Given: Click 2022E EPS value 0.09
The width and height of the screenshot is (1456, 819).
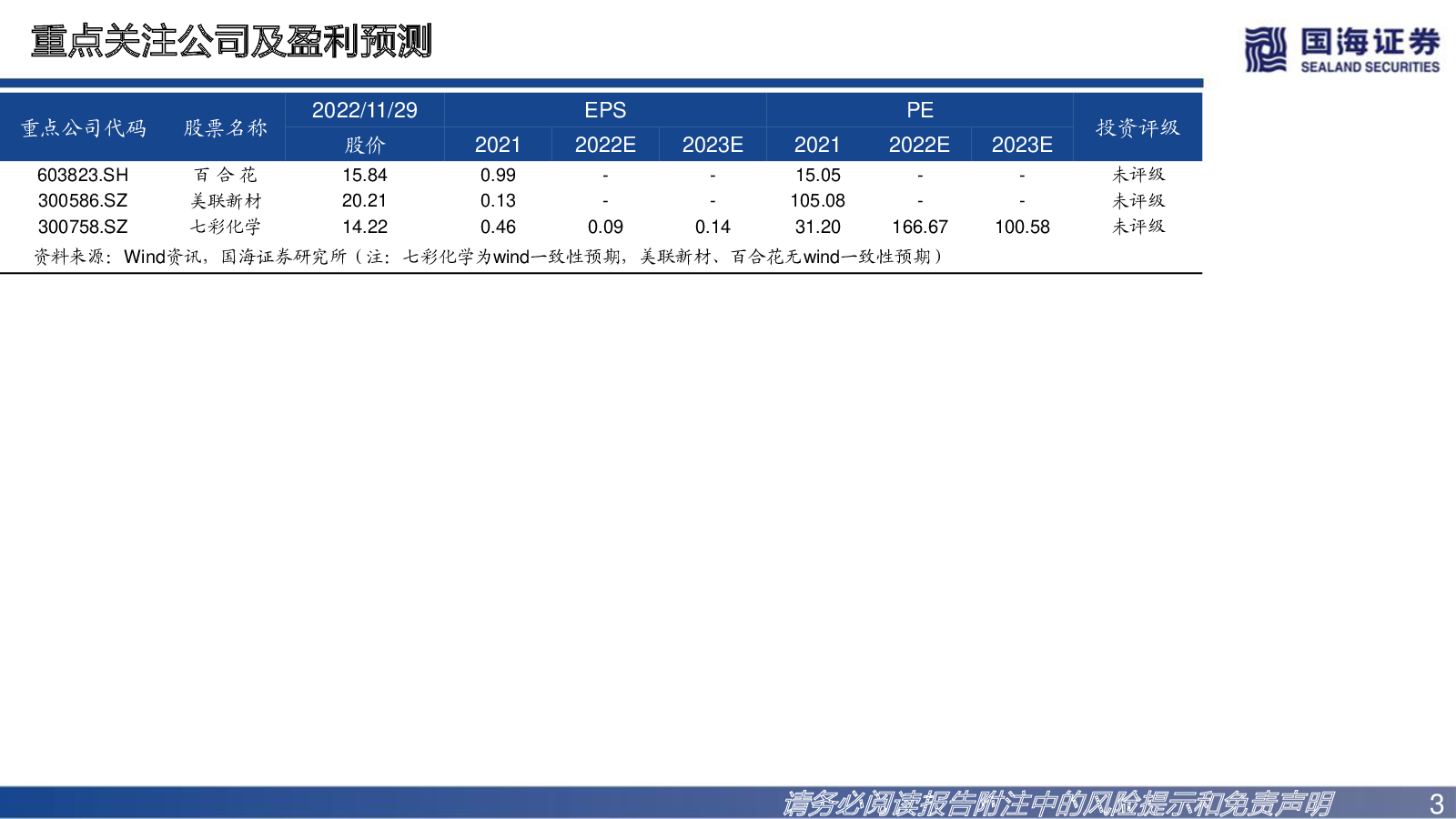Looking at the screenshot, I should pyautogui.click(x=605, y=227).
